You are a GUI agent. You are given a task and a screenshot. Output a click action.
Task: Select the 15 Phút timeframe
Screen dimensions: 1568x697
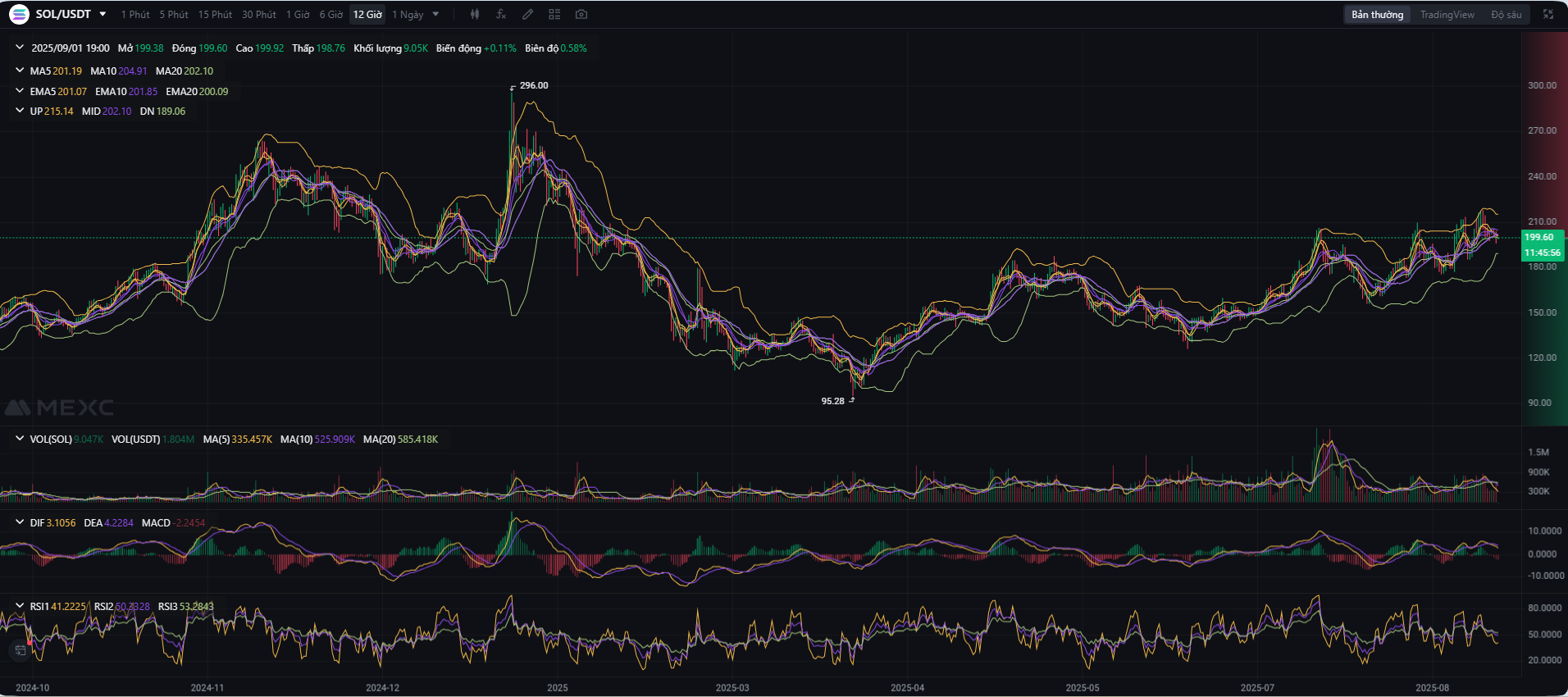215,14
